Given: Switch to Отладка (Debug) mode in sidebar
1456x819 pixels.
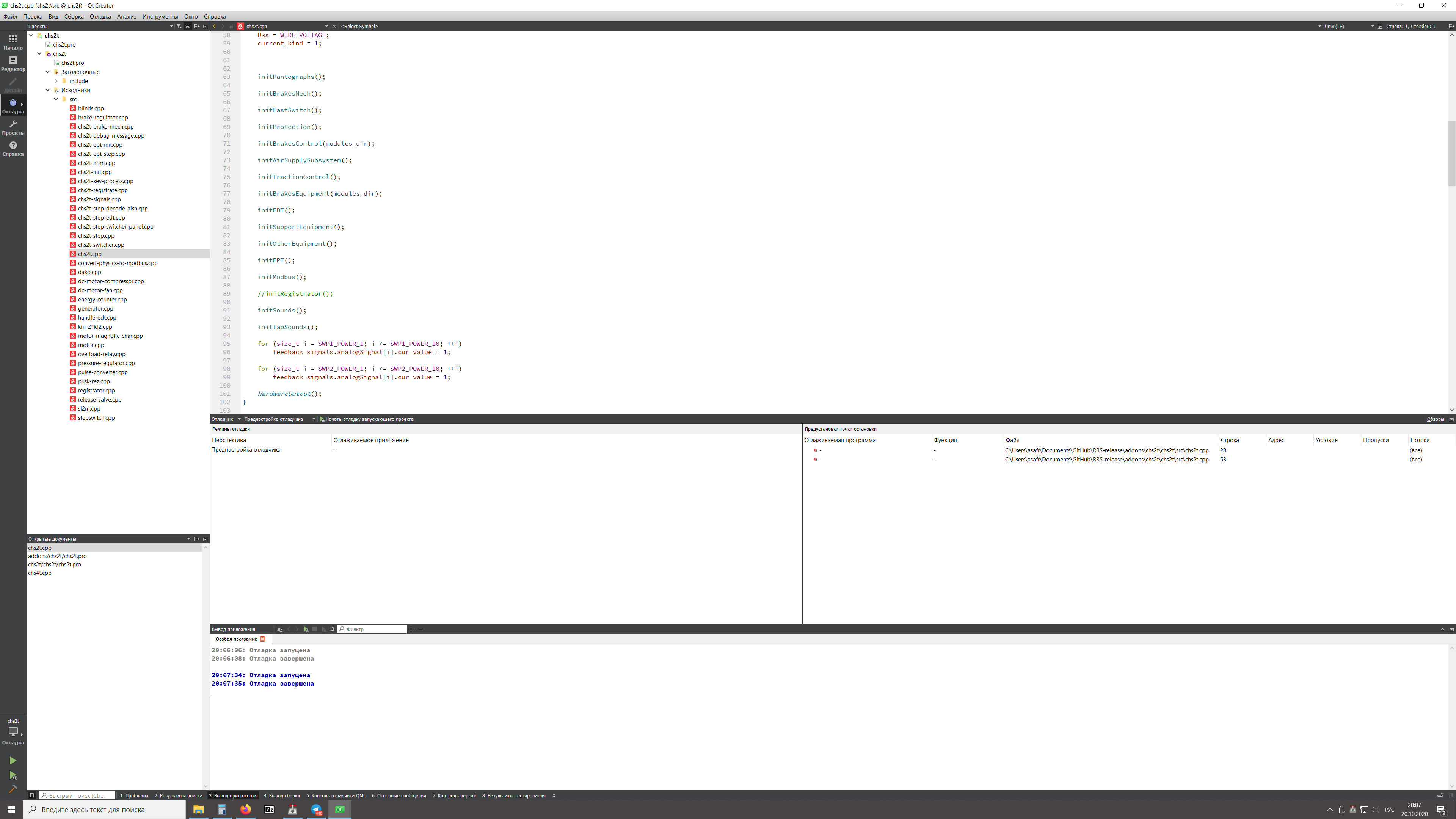Looking at the screenshot, I should 13,106.
